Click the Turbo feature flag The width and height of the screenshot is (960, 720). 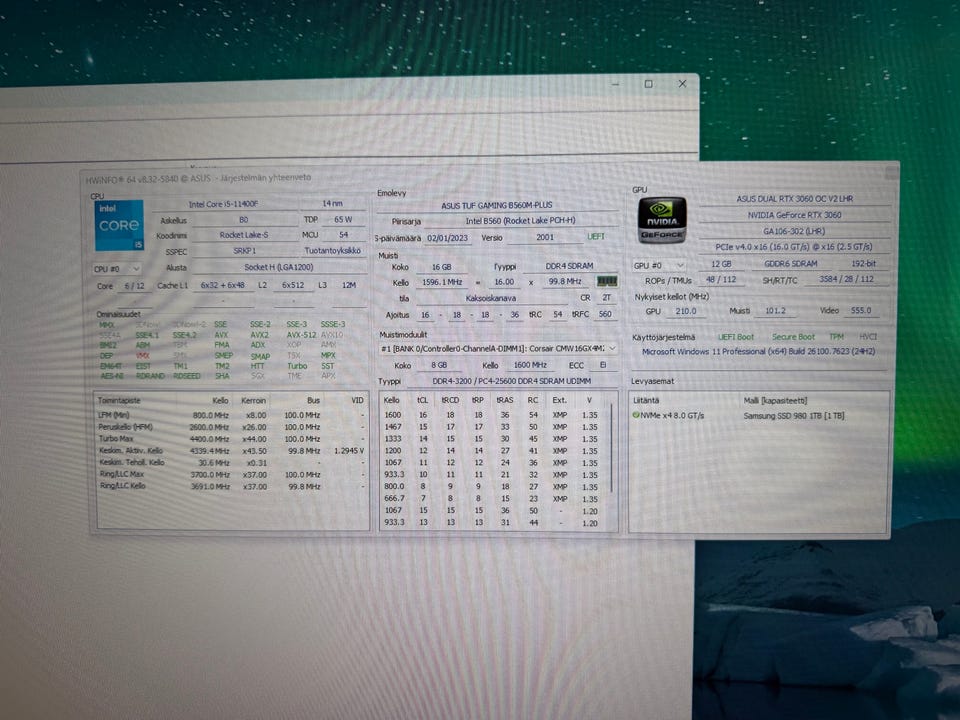[297, 366]
